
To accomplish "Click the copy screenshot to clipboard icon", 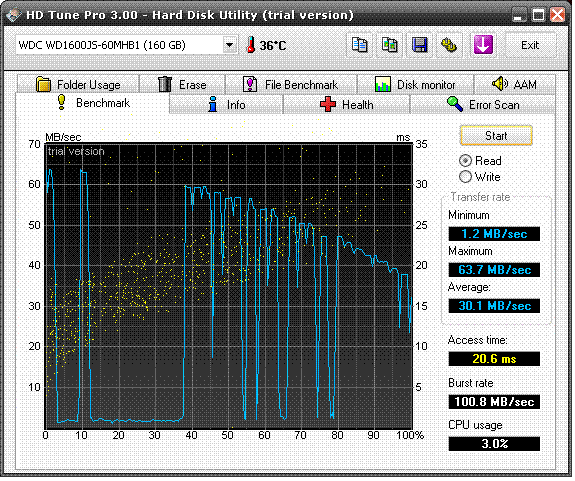I will 390,45.
